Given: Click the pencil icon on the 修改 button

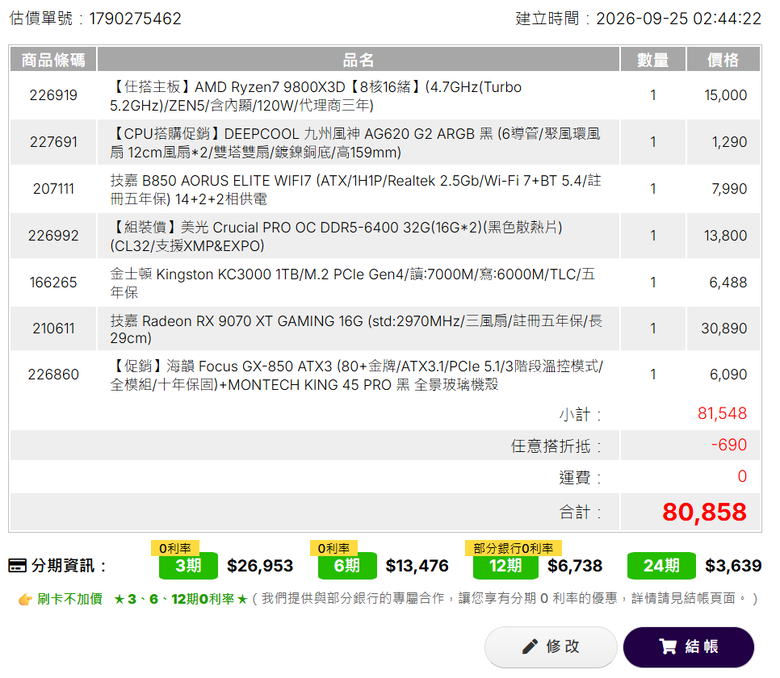Looking at the screenshot, I should (530, 646).
